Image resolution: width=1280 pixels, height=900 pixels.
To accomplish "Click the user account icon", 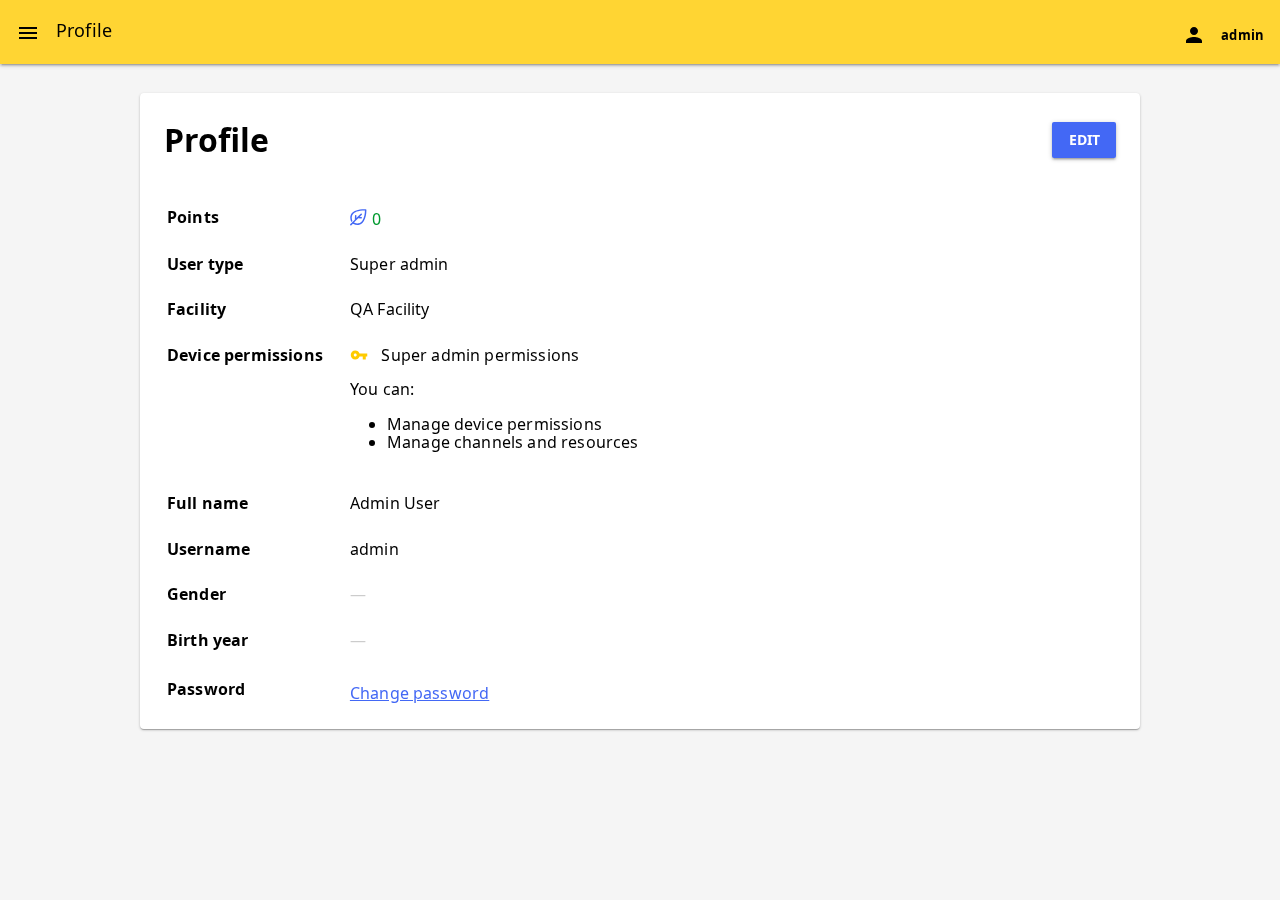I will coord(1194,35).
